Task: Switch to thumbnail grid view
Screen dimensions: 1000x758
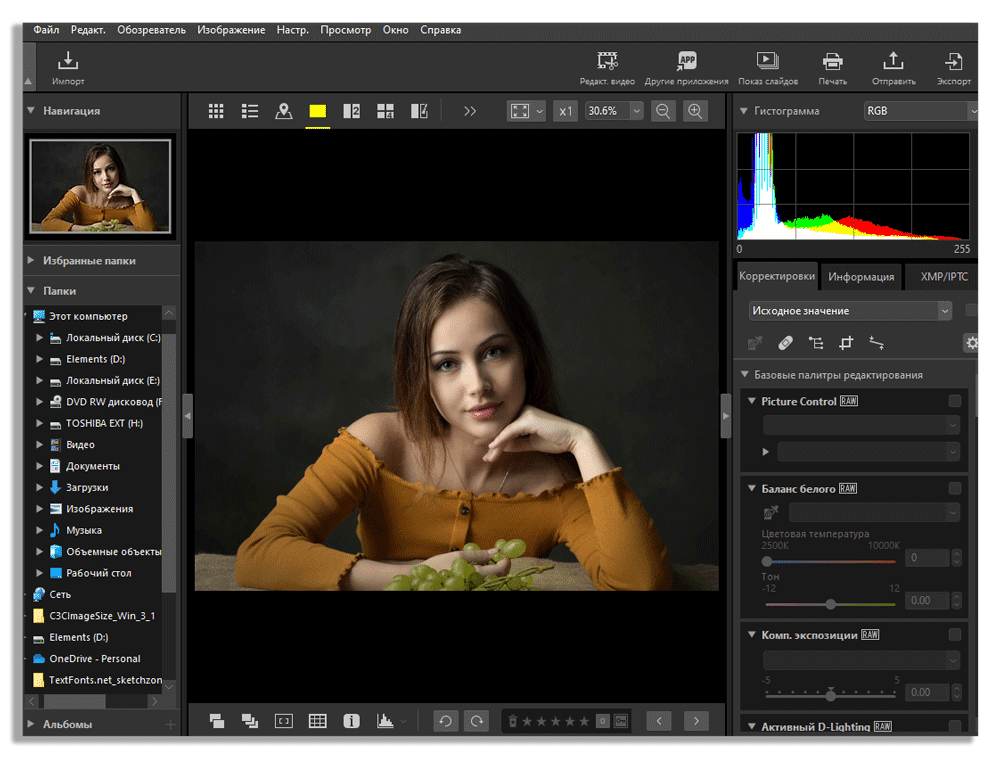Action: (216, 111)
